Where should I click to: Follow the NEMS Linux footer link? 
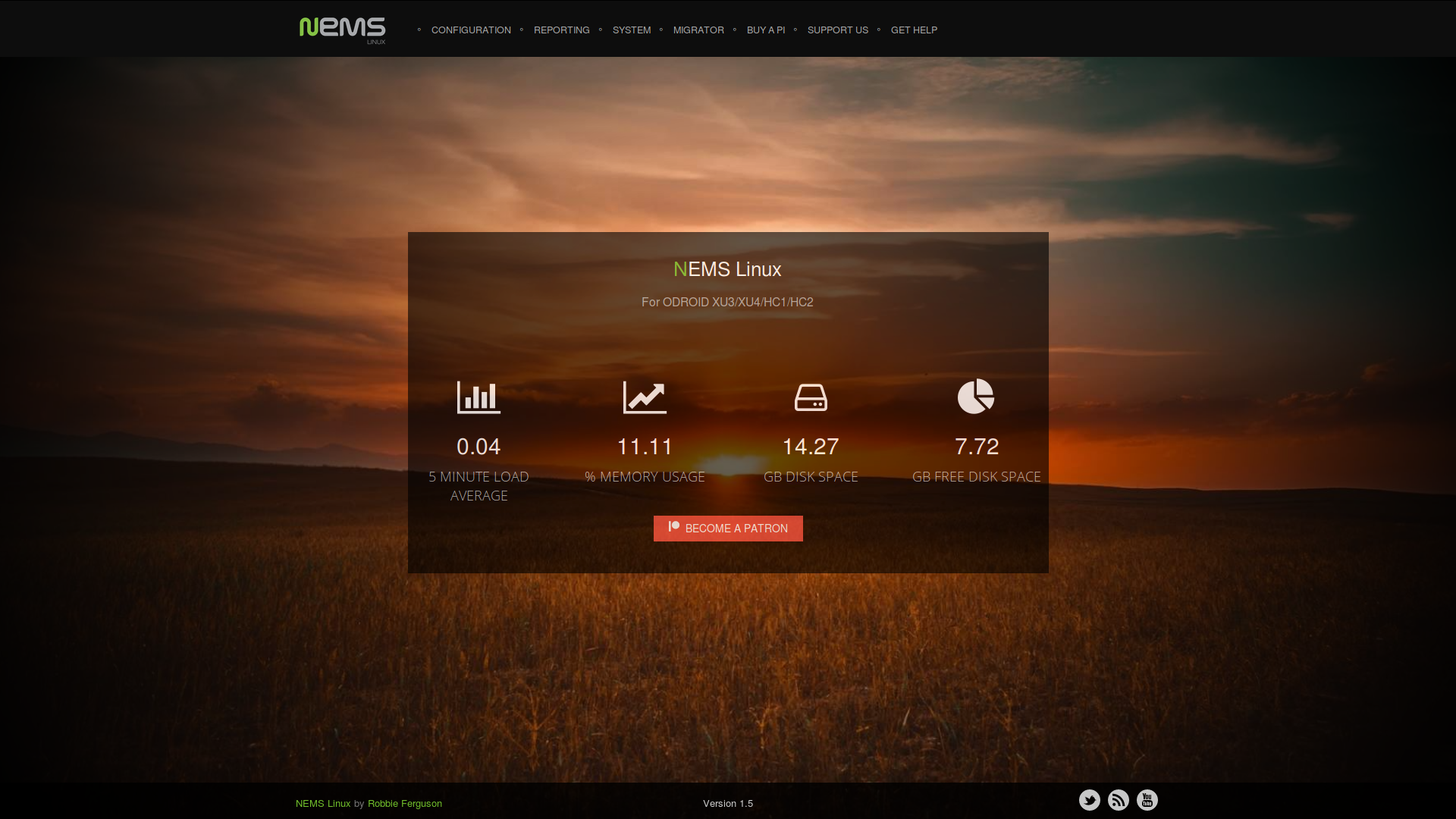(x=323, y=804)
